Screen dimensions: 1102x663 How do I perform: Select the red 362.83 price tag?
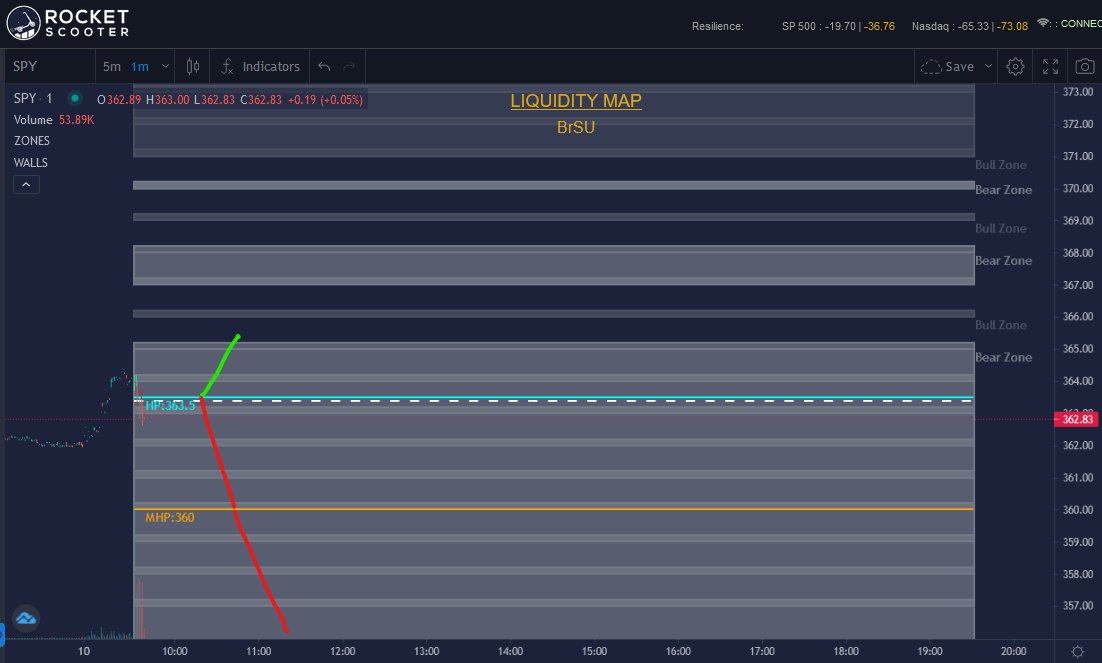pyautogui.click(x=1077, y=419)
